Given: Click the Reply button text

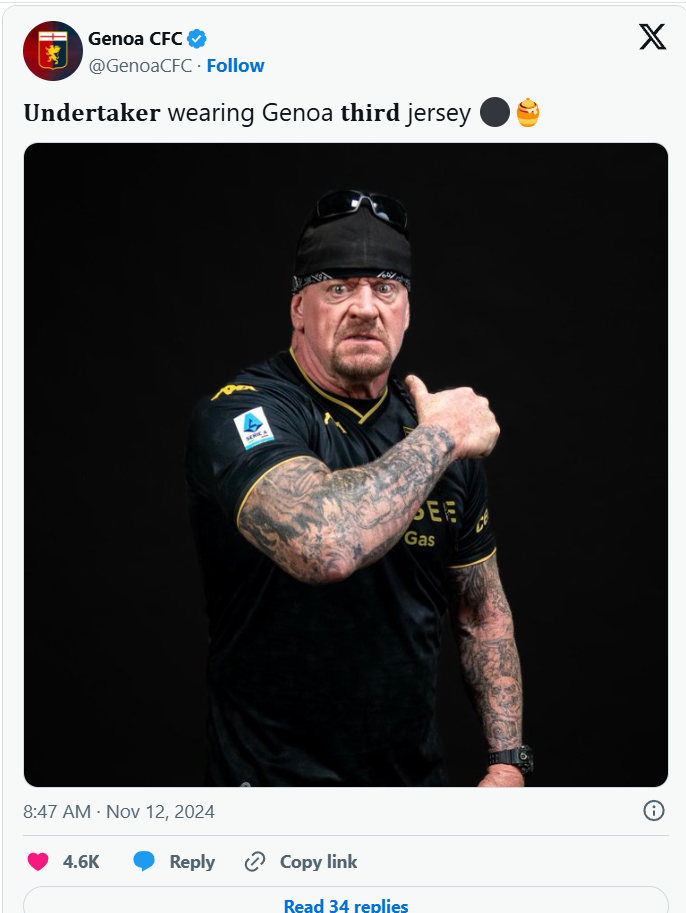Looking at the screenshot, I should [x=192, y=862].
